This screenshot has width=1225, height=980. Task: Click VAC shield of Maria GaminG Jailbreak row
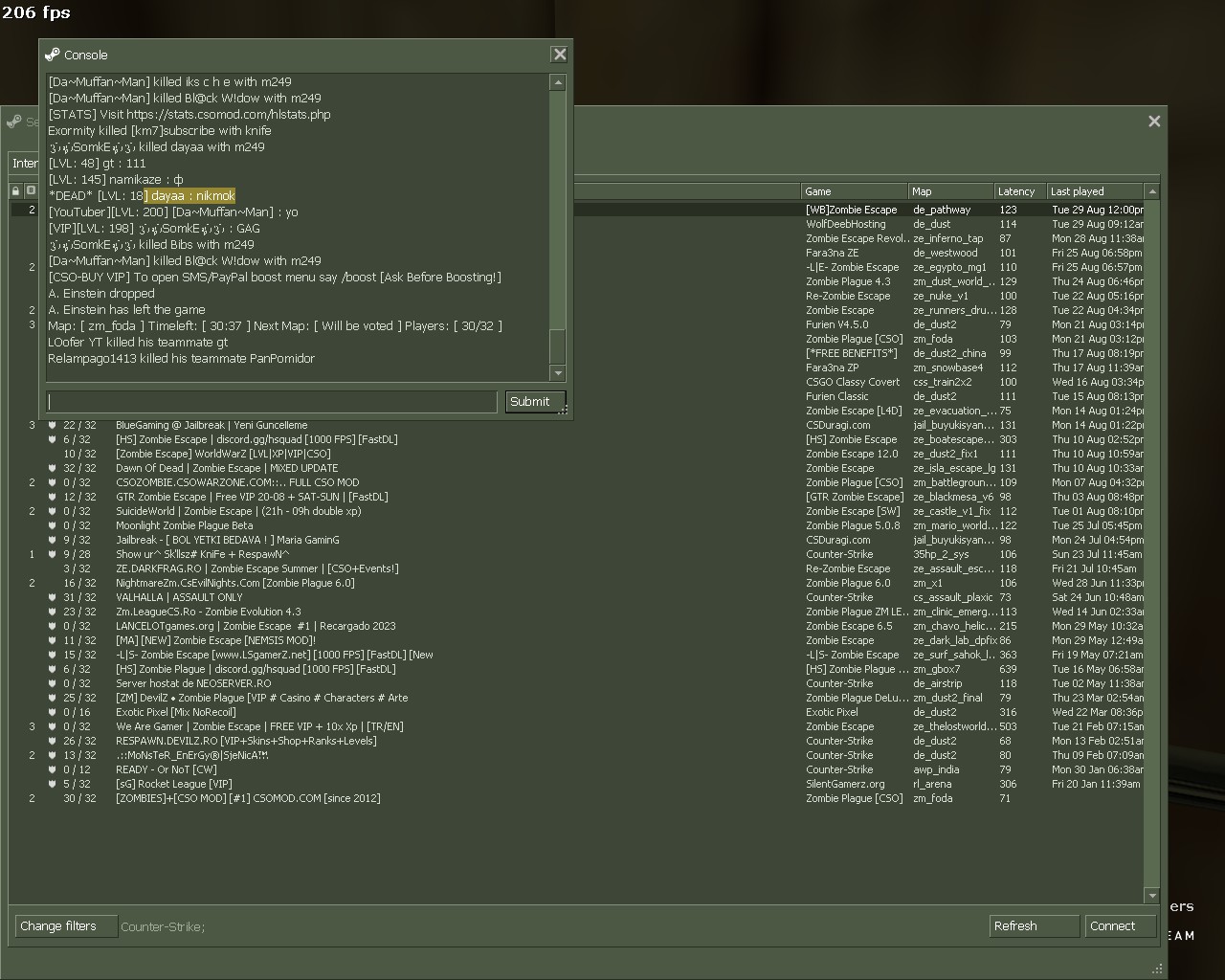tap(52, 540)
